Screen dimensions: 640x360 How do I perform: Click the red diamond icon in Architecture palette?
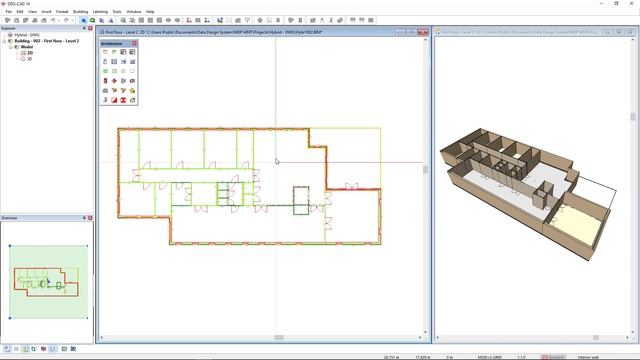point(114,81)
